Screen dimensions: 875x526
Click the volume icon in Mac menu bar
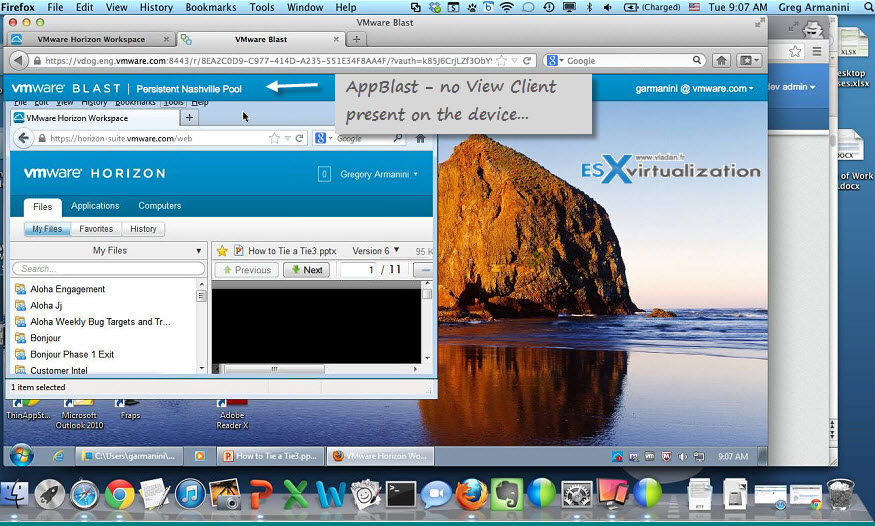(x=607, y=7)
